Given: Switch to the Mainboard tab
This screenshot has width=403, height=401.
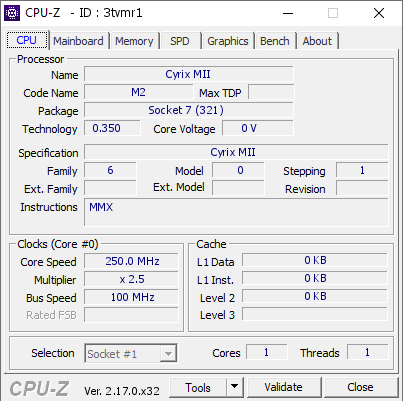Looking at the screenshot, I should [78, 41].
